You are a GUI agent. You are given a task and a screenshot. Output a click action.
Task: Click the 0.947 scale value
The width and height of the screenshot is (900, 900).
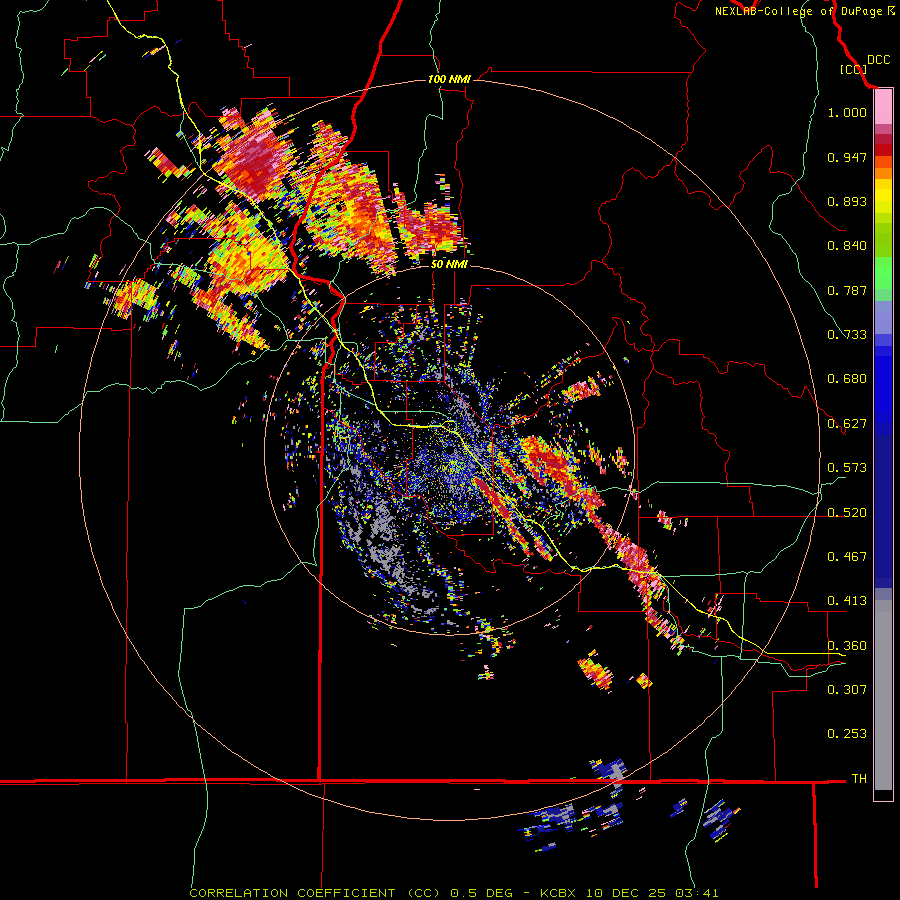click(847, 157)
